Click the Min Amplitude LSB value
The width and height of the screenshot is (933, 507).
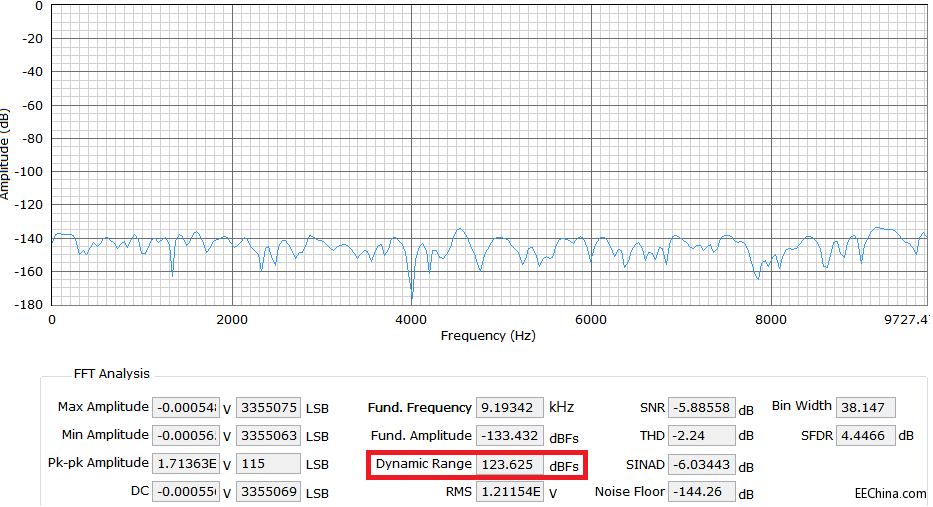(x=268, y=436)
